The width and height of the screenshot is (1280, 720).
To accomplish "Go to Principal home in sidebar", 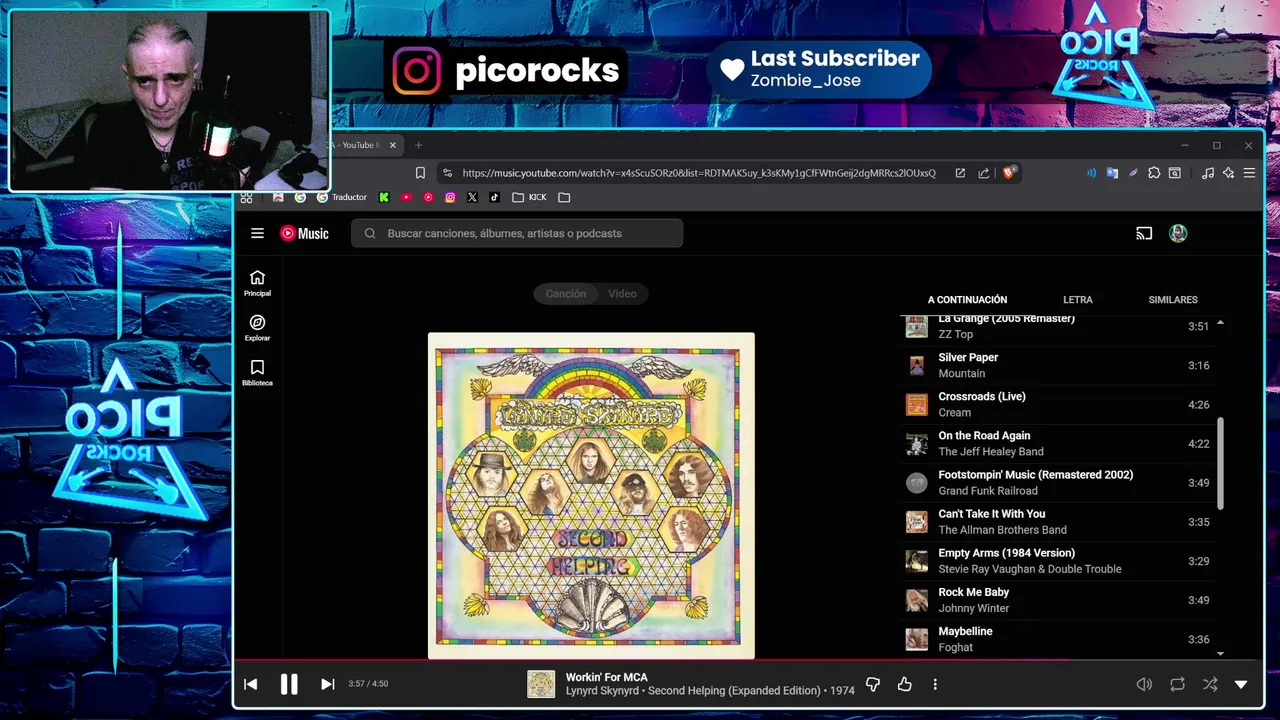I will [x=257, y=283].
